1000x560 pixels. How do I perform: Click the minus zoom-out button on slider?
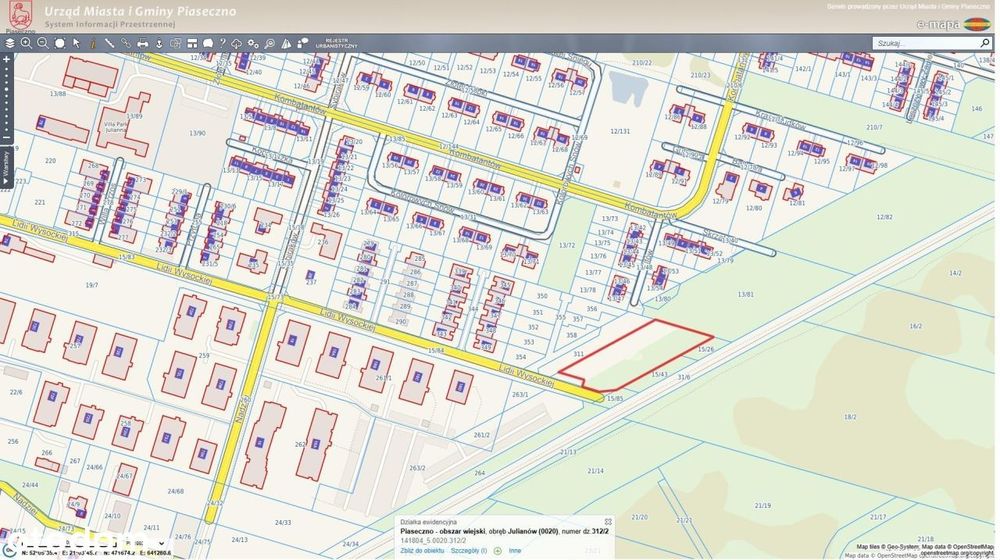(6, 138)
